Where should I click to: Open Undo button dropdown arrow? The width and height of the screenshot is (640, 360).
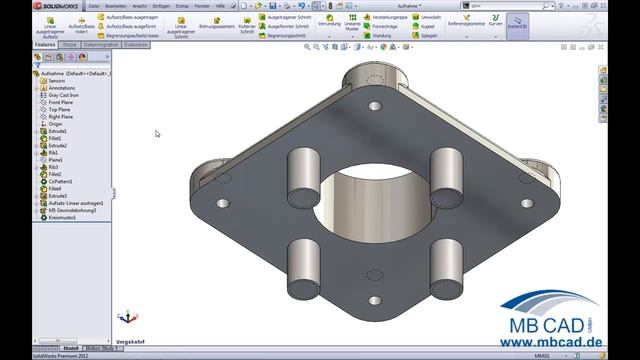click(308, 6)
